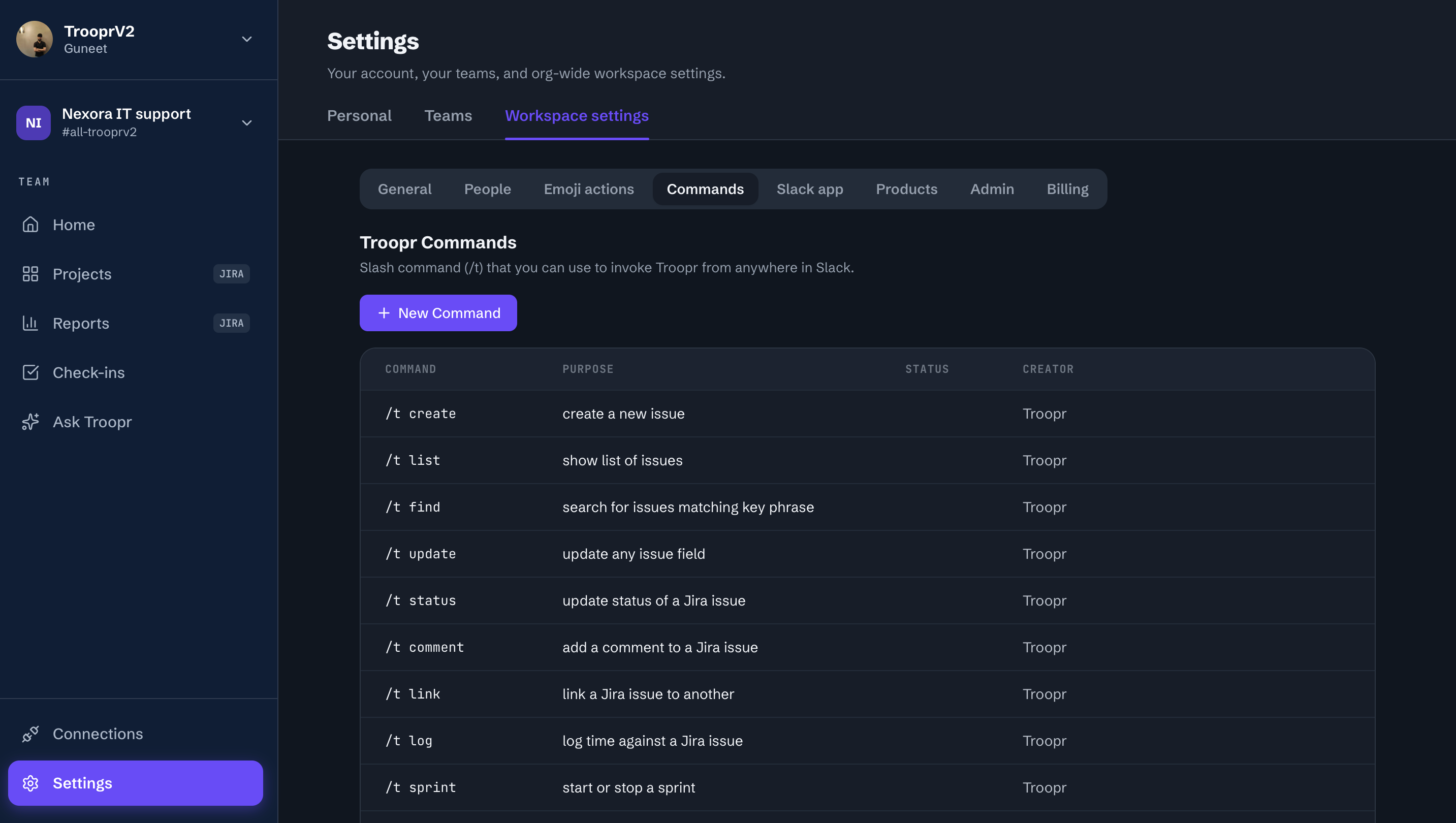Click the Check-ins checkbox icon
This screenshot has height=823, width=1456.
click(x=30, y=372)
